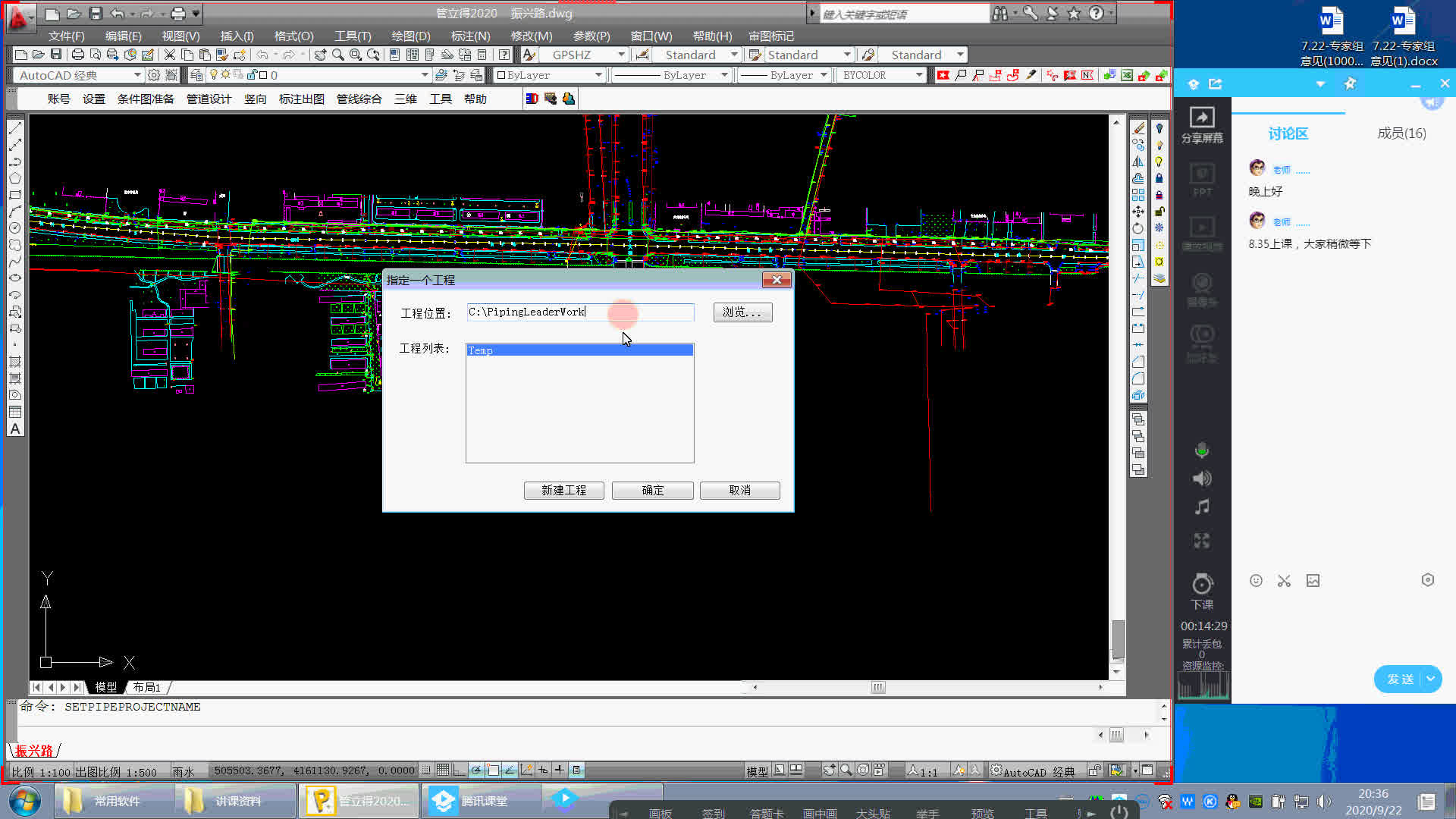
Task: Toggle polar tracking in status bar
Action: click(x=476, y=770)
